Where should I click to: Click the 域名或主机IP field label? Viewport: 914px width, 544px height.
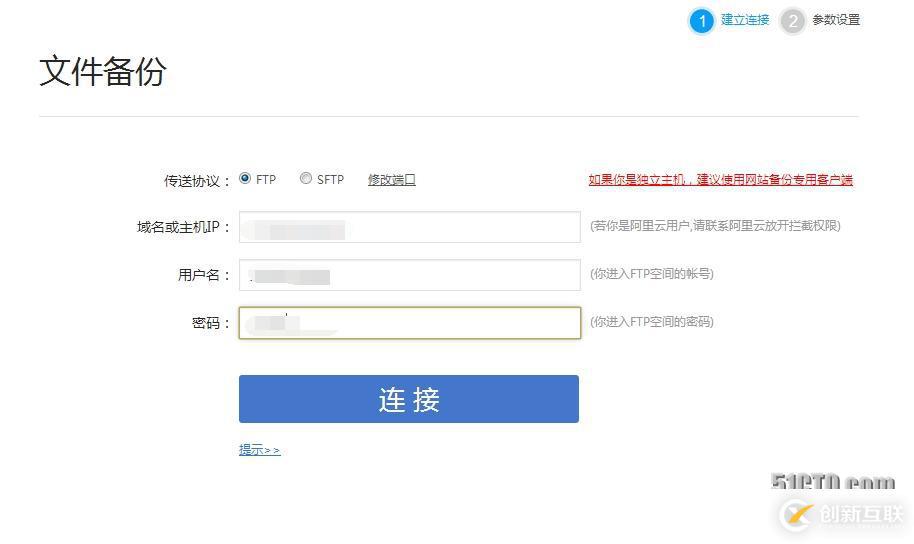(183, 227)
